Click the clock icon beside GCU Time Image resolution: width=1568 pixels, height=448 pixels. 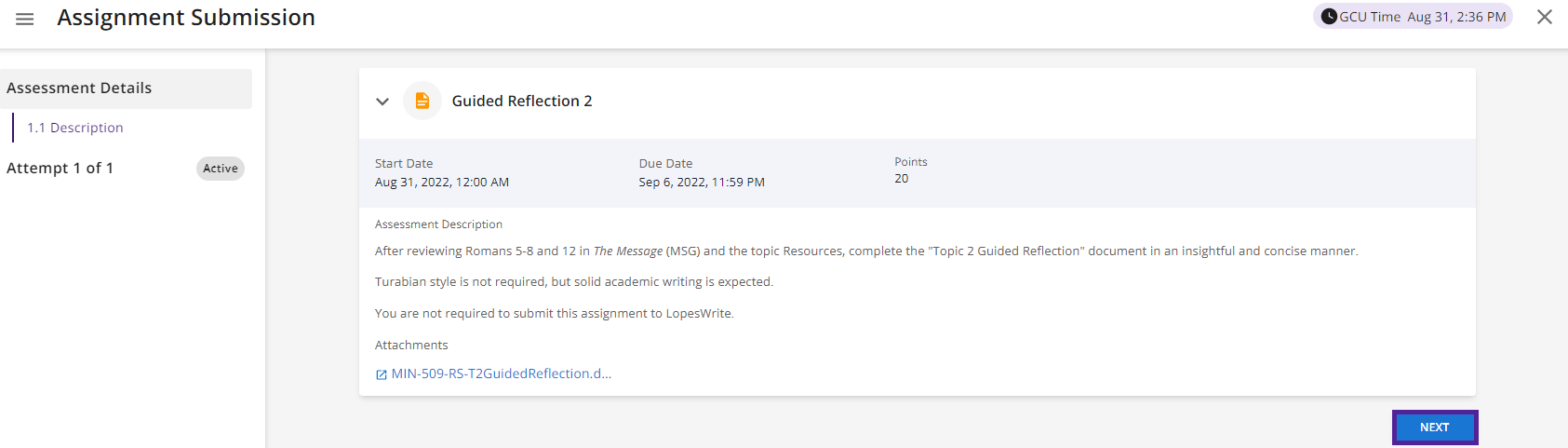[1329, 17]
